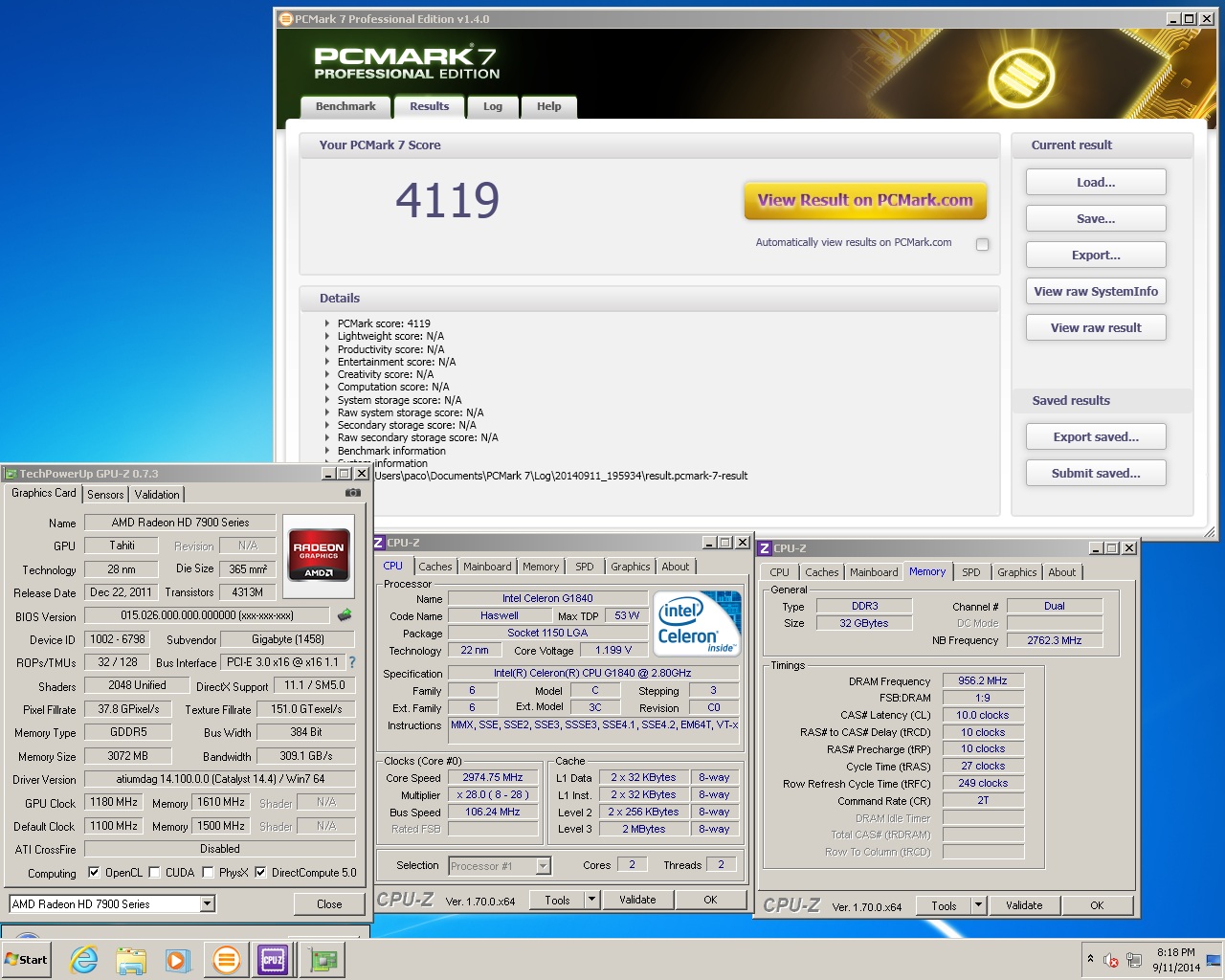Image resolution: width=1225 pixels, height=980 pixels.
Task: Open Mainboard tab in CPU-Z CPU window
Action: tap(487, 567)
